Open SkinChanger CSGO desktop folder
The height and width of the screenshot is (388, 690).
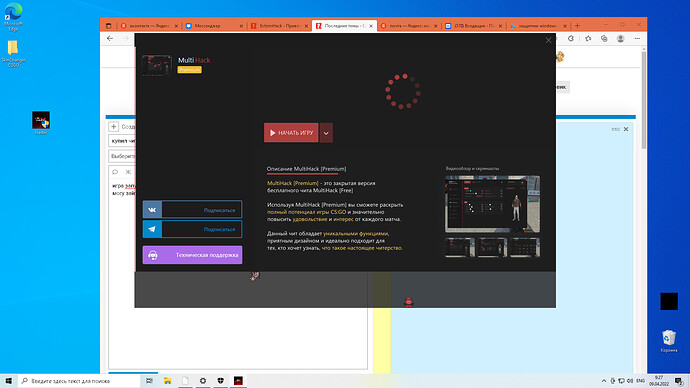click(13, 54)
